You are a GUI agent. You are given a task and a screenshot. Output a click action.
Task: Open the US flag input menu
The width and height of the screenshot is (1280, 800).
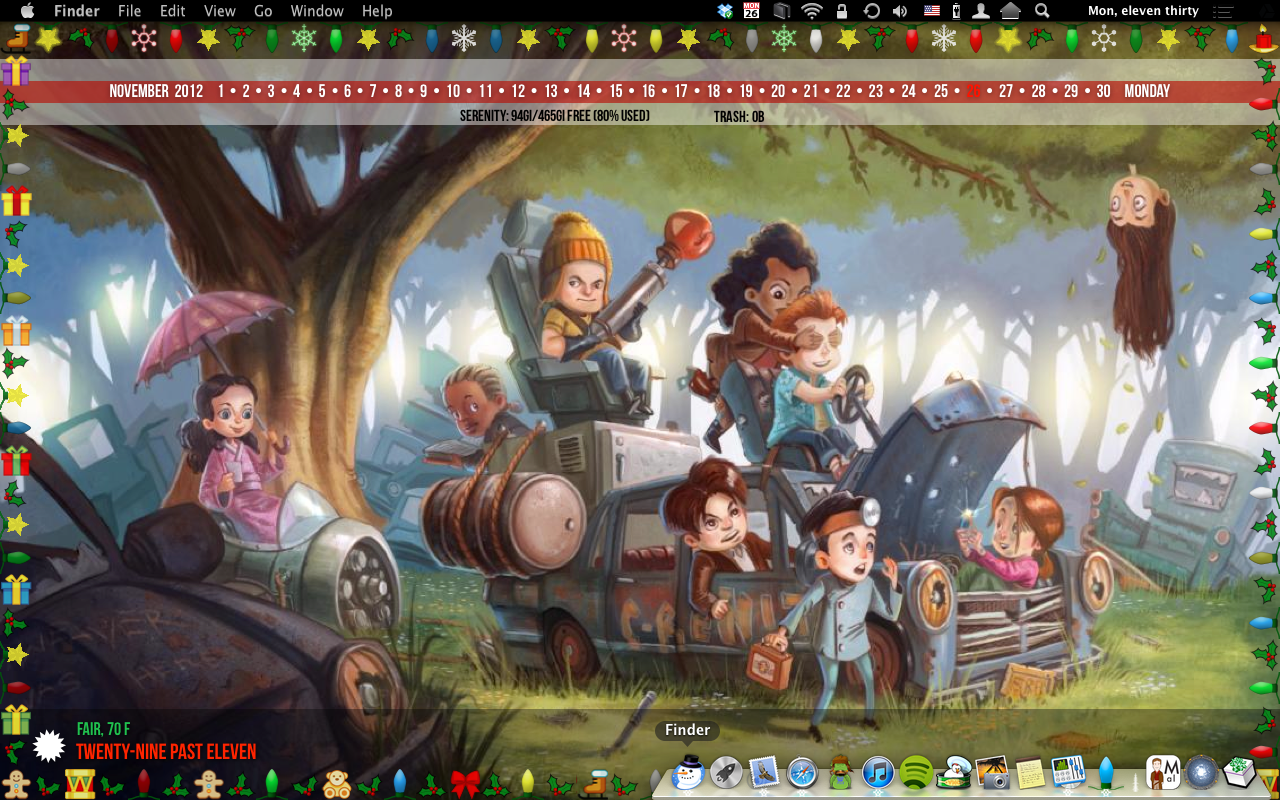[932, 11]
